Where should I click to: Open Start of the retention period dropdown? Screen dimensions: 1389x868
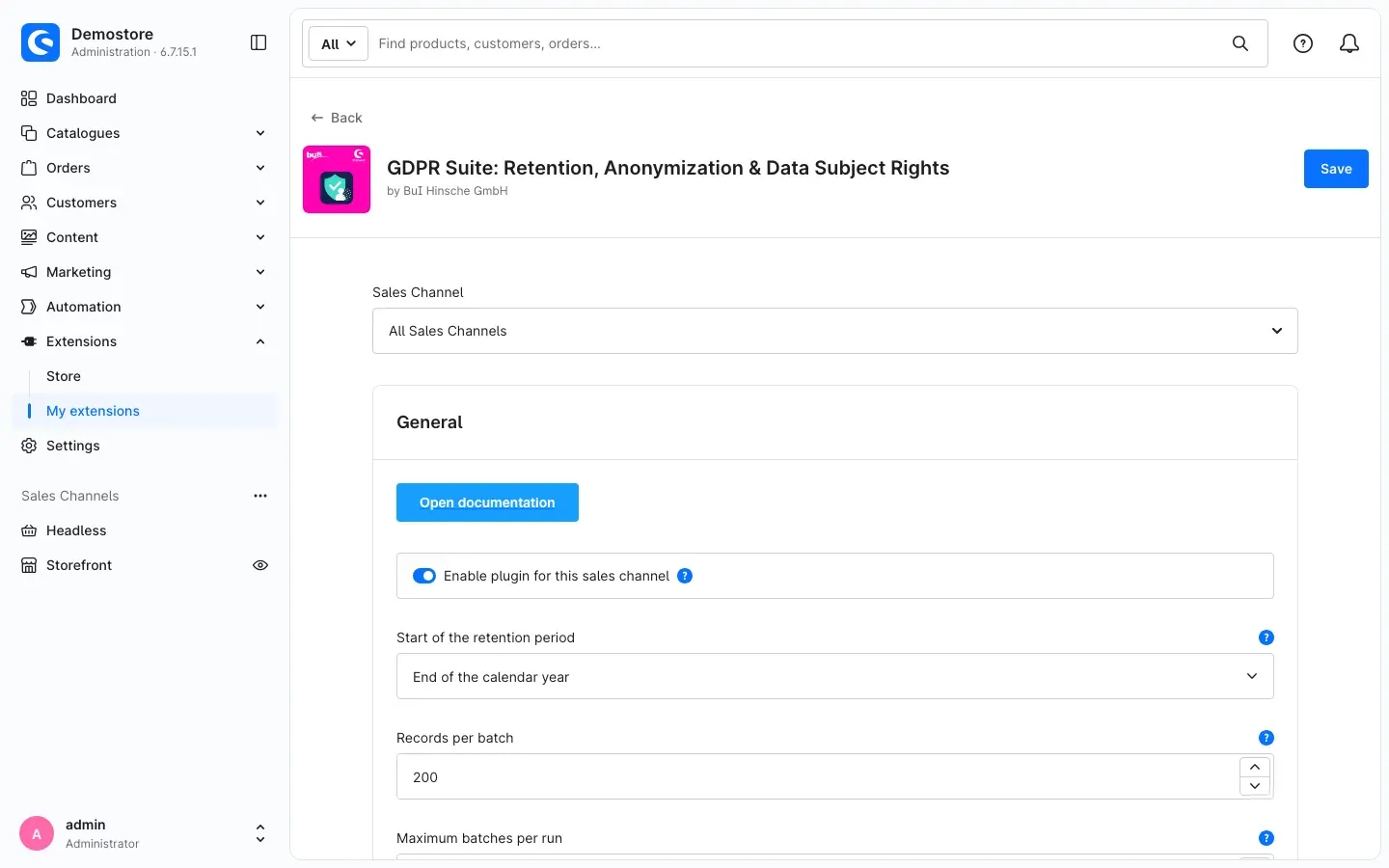click(835, 676)
